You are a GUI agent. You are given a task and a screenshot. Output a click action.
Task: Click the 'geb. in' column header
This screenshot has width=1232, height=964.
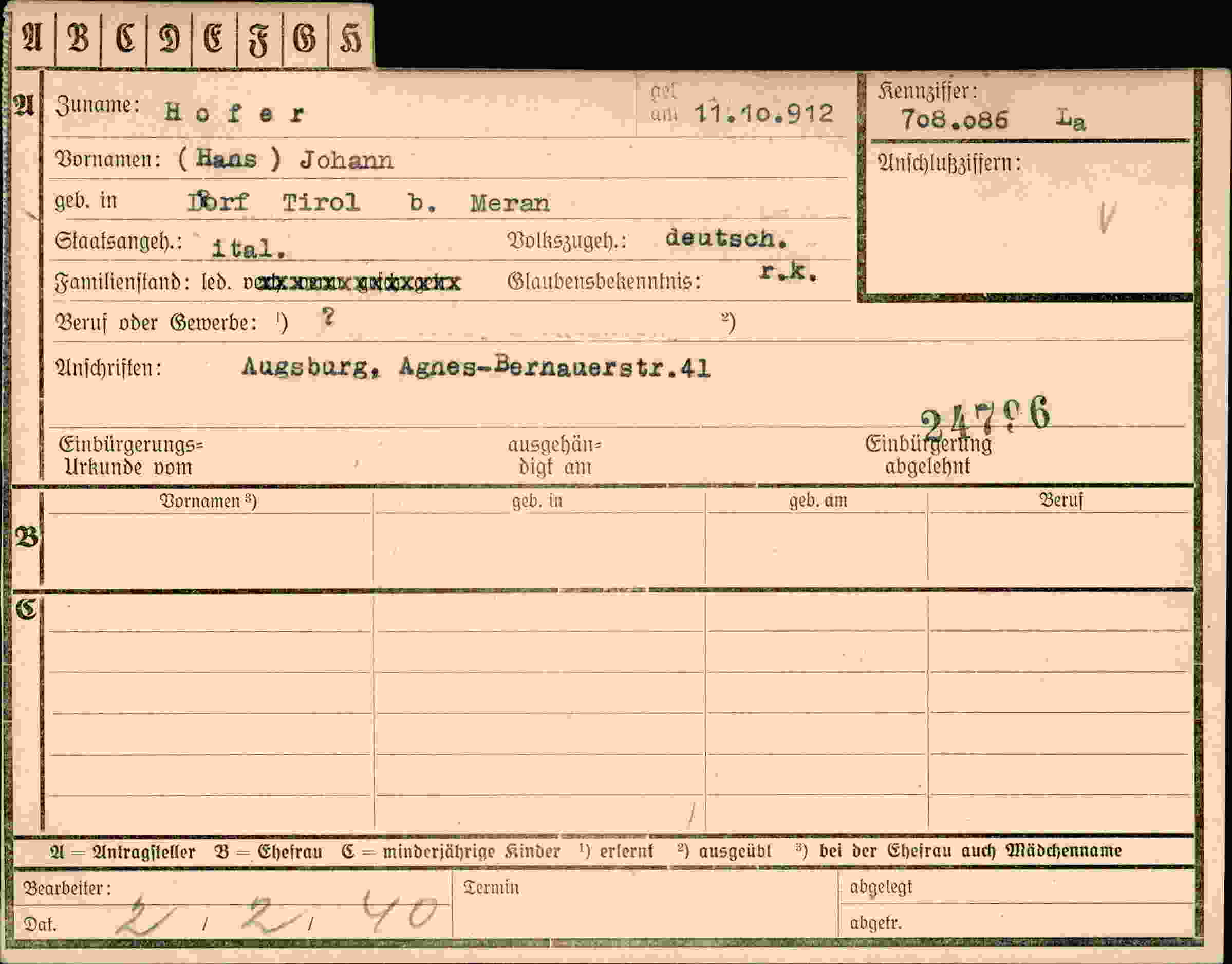coord(537,501)
